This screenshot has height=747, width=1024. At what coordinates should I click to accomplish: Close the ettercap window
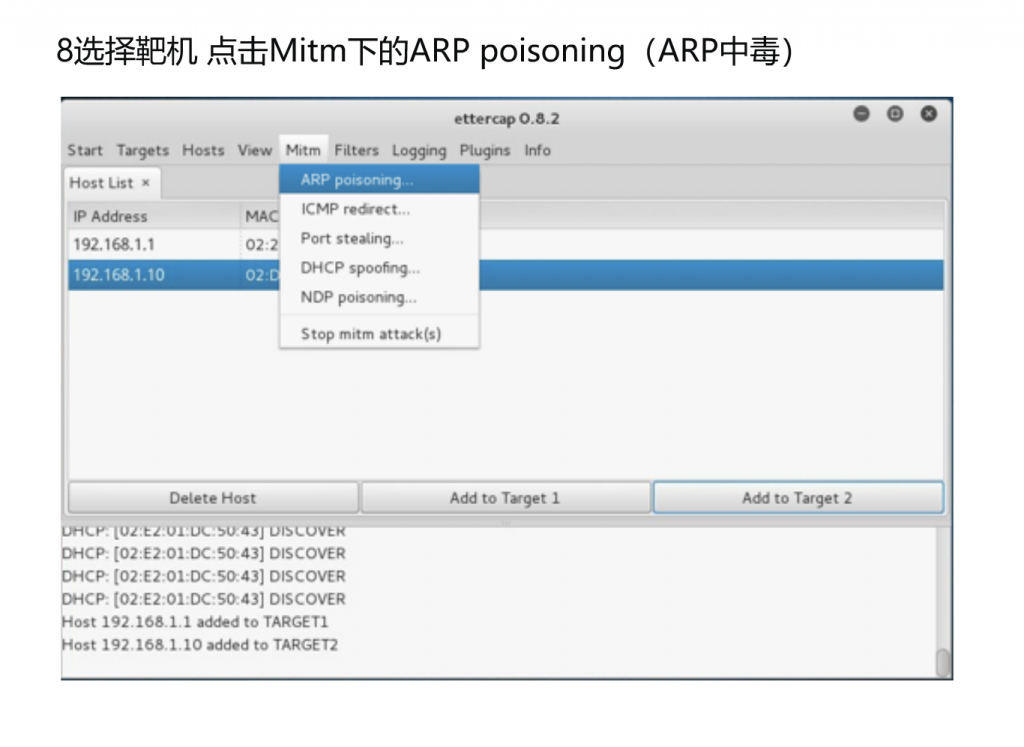point(929,114)
